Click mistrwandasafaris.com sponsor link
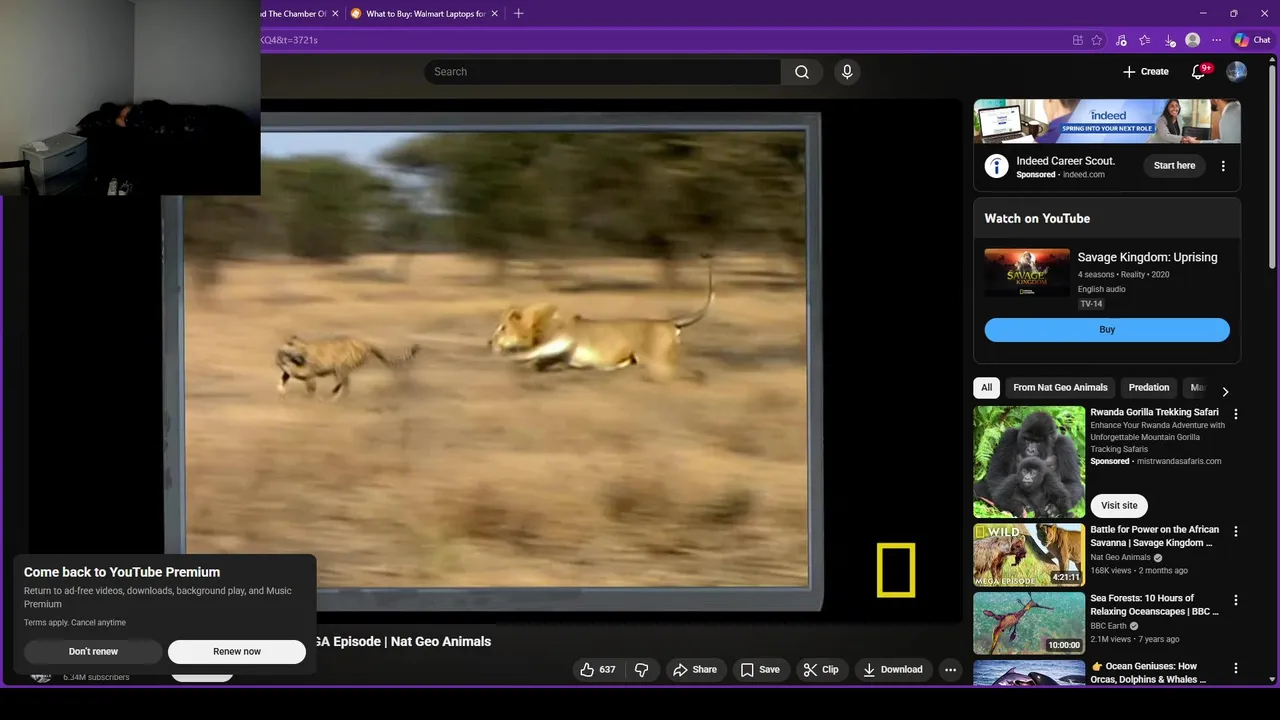1280x720 pixels. tap(1179, 462)
